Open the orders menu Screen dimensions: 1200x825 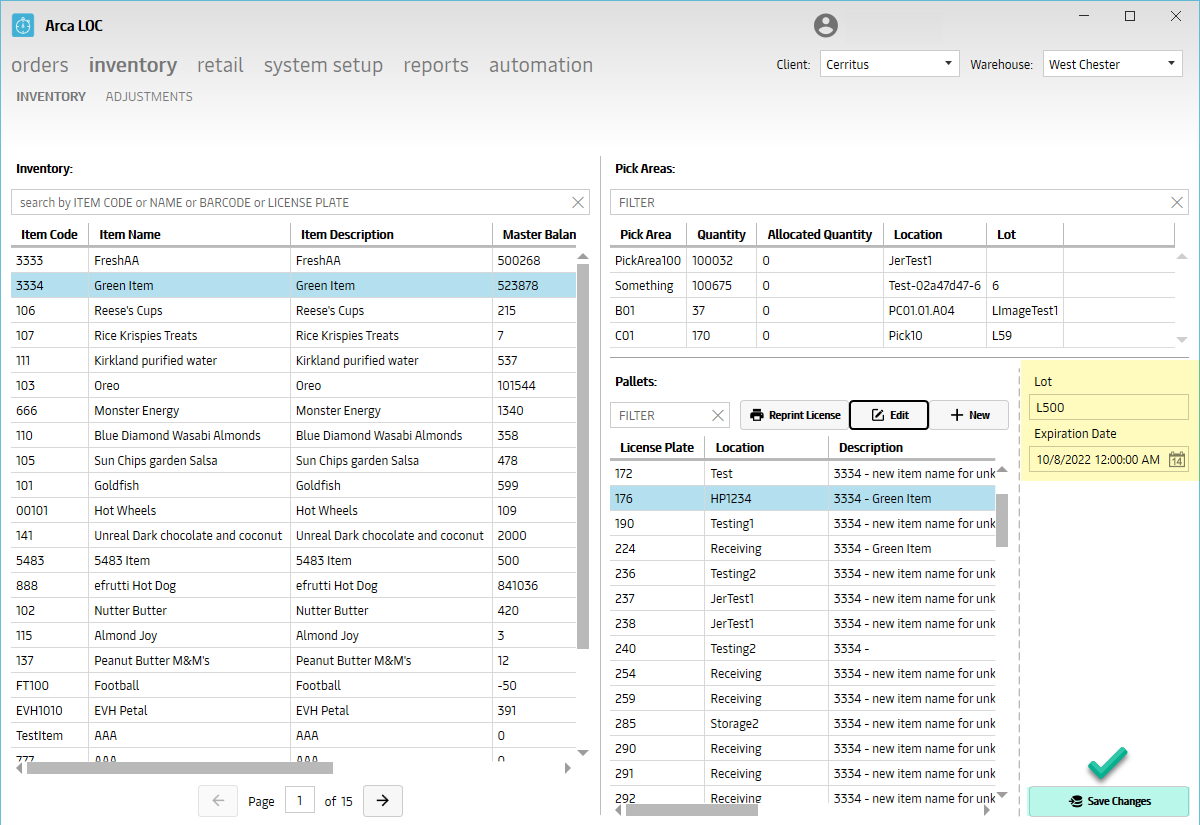[40, 65]
